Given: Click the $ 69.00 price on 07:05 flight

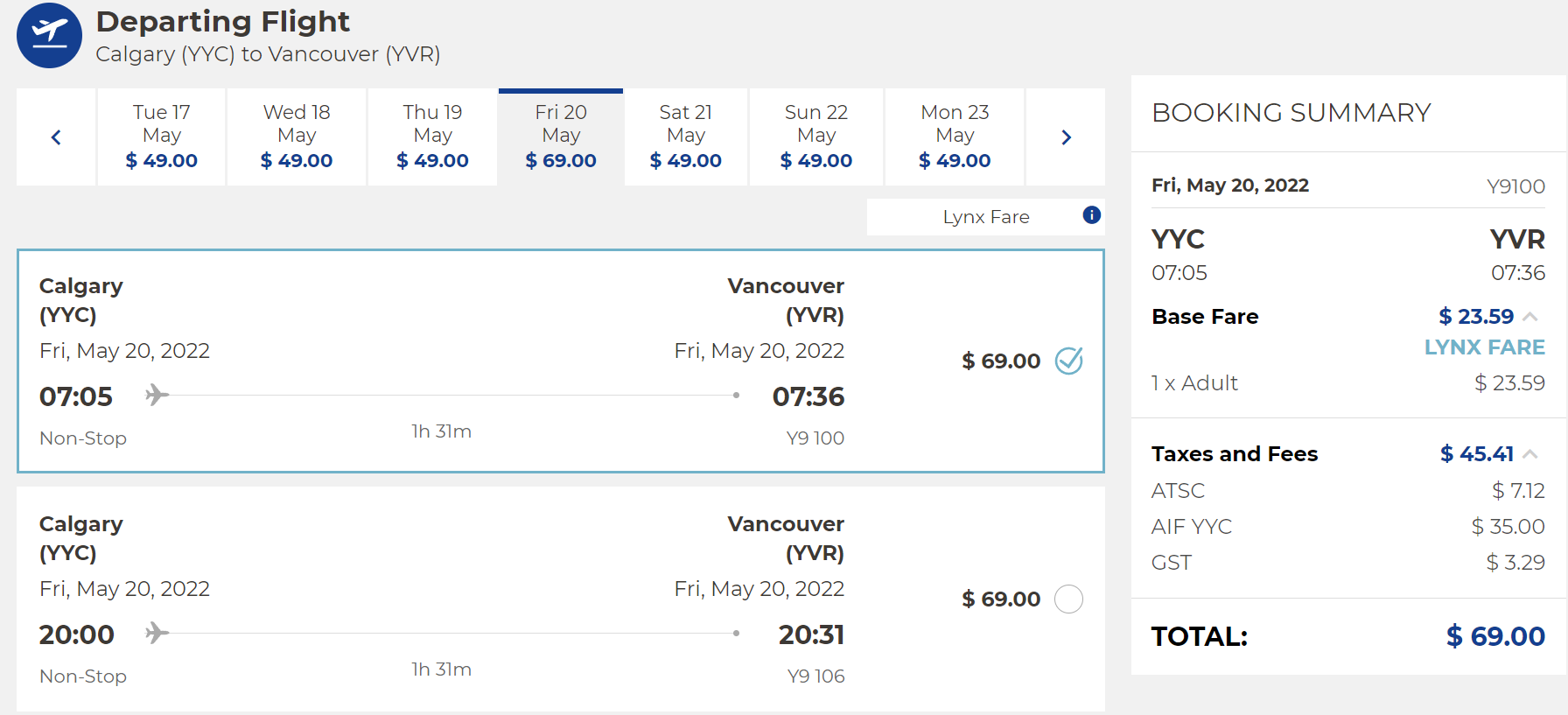Looking at the screenshot, I should (x=1001, y=361).
